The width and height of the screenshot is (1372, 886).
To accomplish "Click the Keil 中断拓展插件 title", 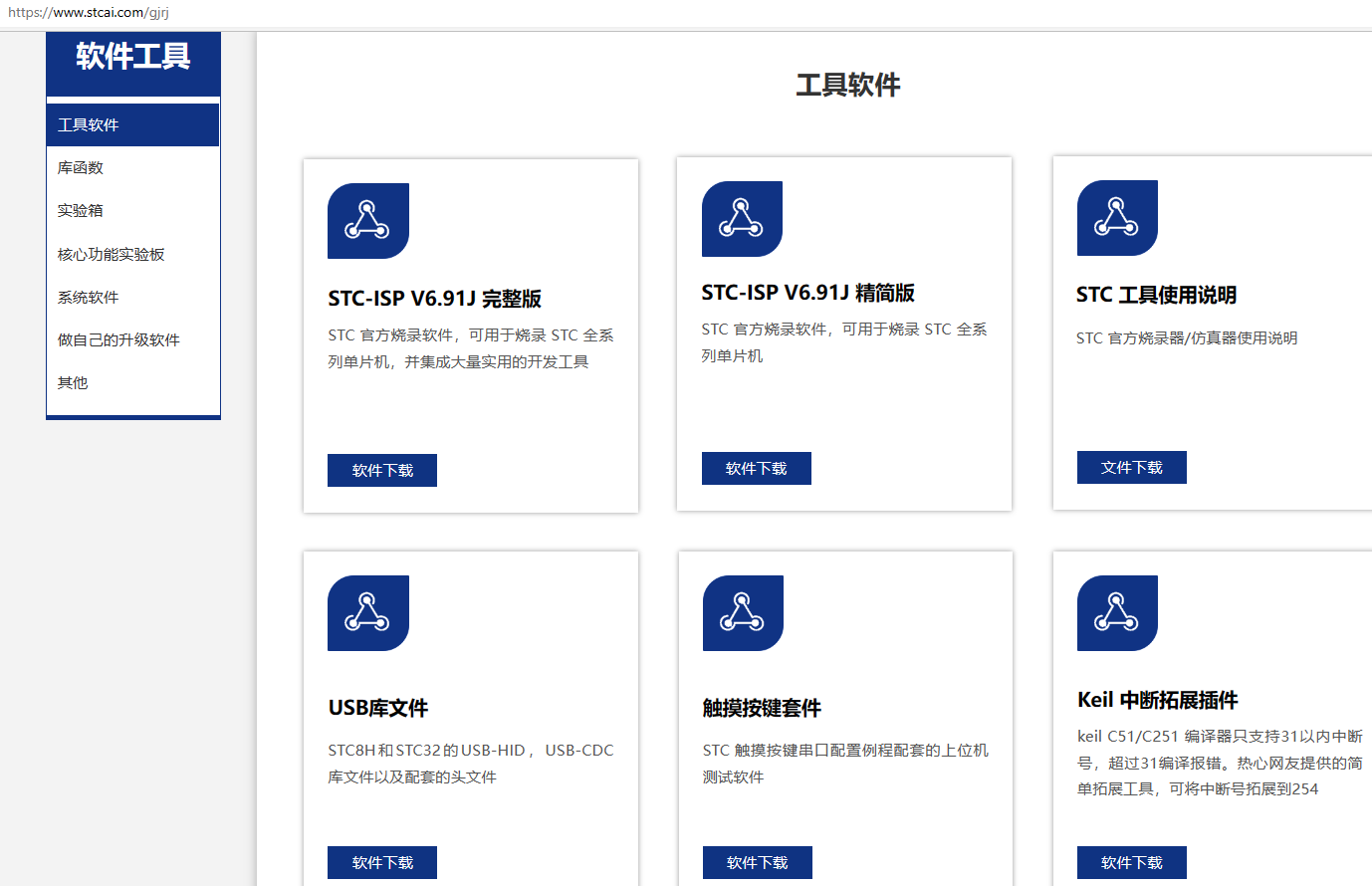I will tap(1158, 700).
